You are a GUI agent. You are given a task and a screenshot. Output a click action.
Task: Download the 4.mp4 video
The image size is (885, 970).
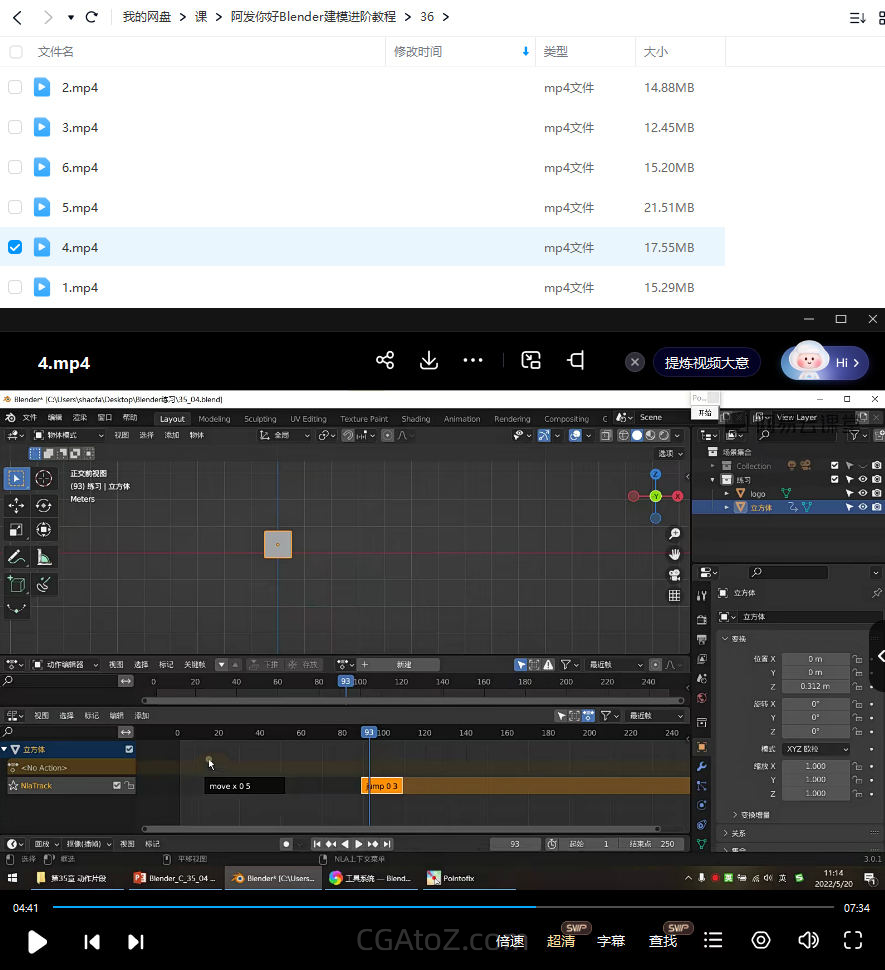429,361
